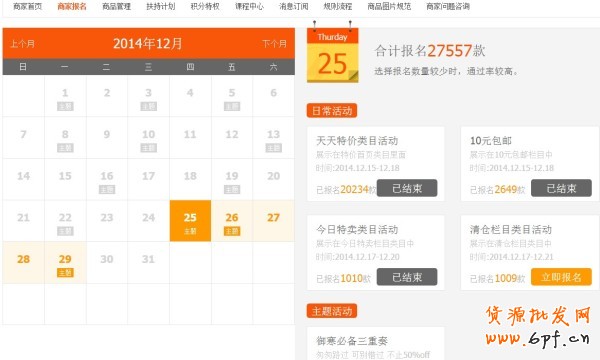Open the 清仓栏目类目活动 title
The height and width of the screenshot is (360, 600).
coord(511,230)
